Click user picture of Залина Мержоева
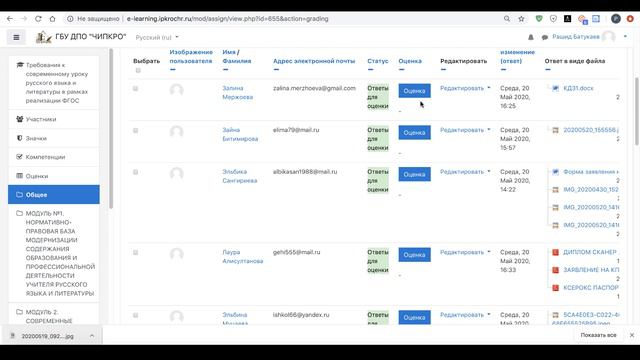 coord(176,90)
